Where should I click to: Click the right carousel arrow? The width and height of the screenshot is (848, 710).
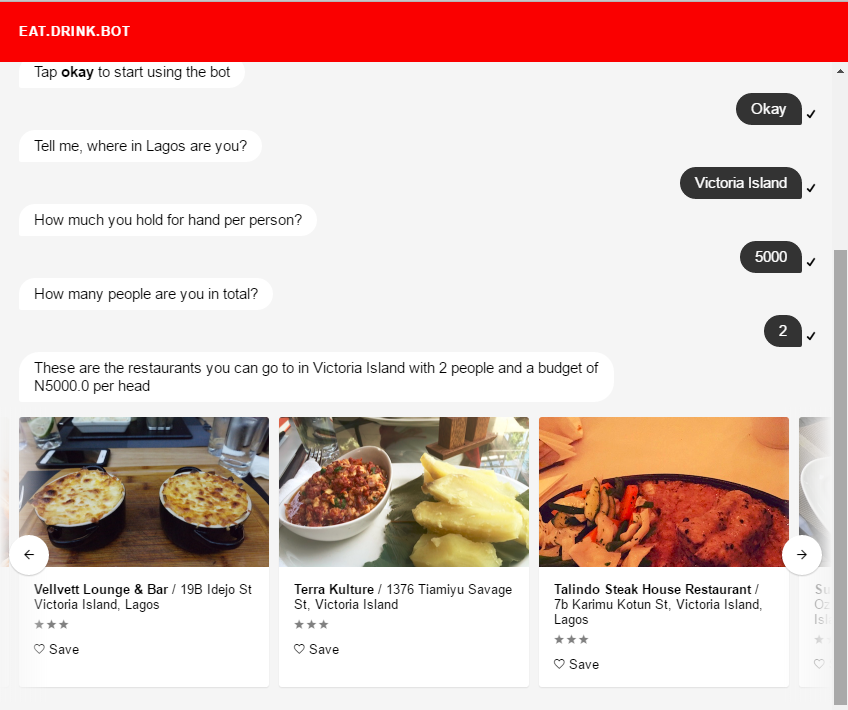[801, 554]
